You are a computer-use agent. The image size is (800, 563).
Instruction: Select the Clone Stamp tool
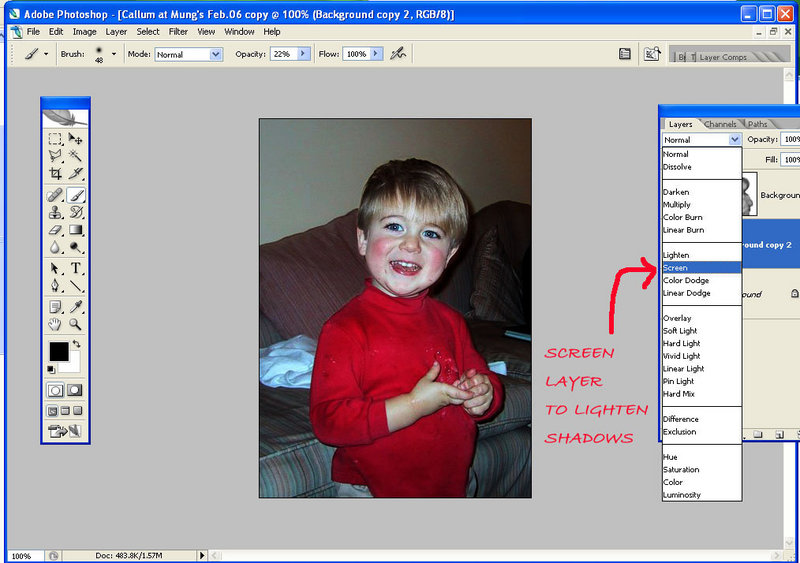point(55,212)
